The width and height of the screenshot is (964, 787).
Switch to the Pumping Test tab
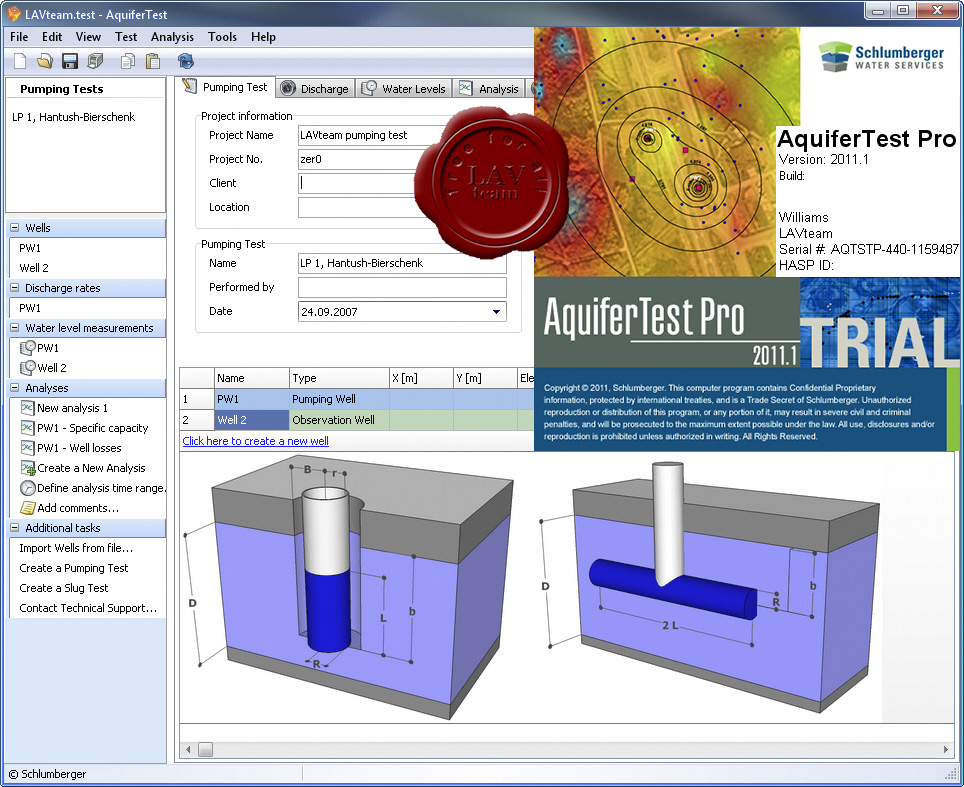click(x=226, y=87)
